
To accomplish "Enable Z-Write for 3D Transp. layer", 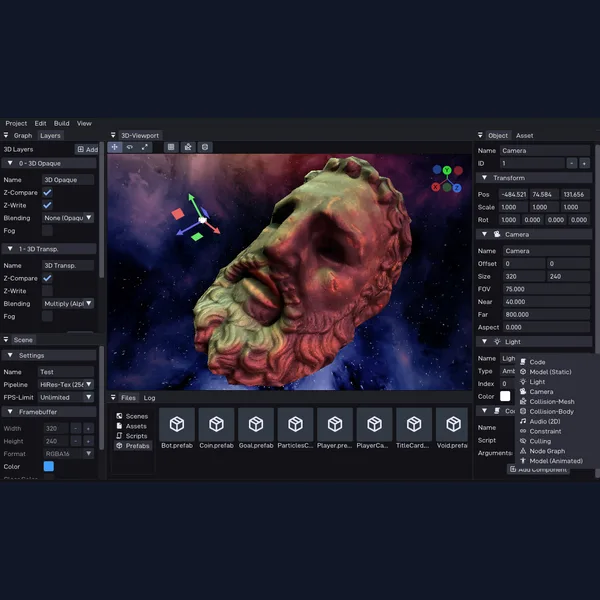I will tap(47, 291).
